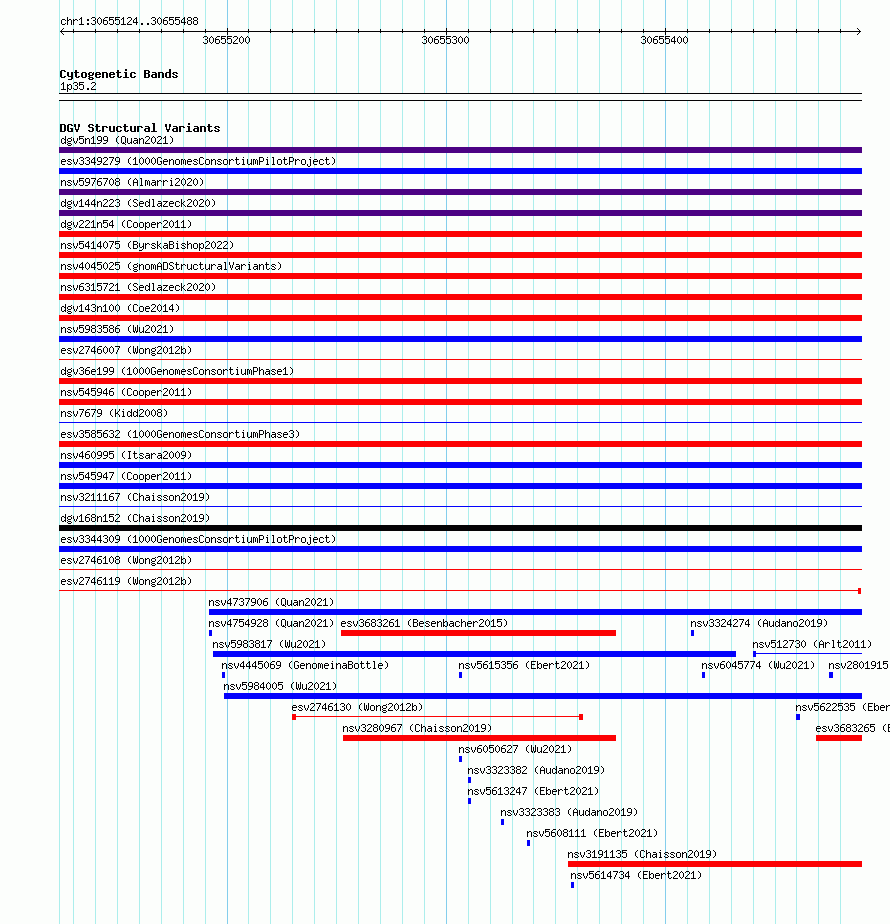Viewport: 890px width, 924px height.
Task: Select nsv5613247 (Ebert2021) label
Action: tap(533, 791)
